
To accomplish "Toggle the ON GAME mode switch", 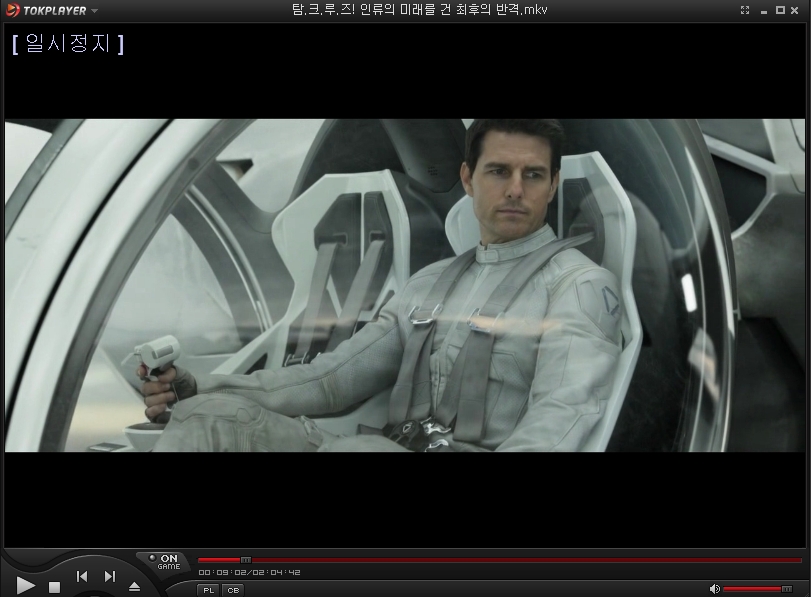I will [166, 560].
